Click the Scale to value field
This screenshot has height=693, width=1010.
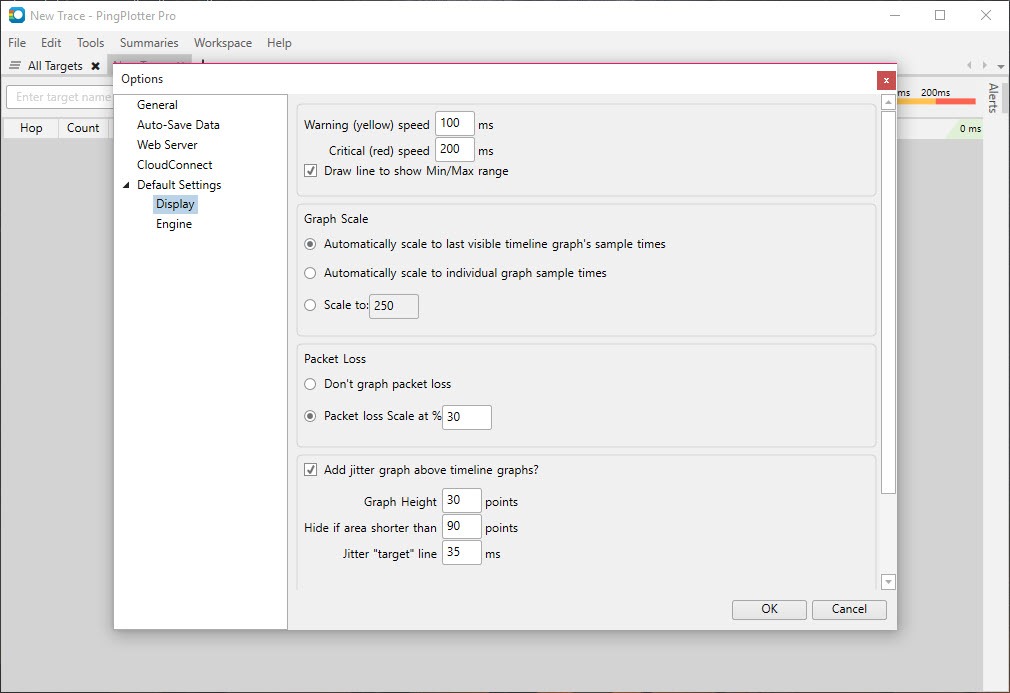(x=394, y=306)
